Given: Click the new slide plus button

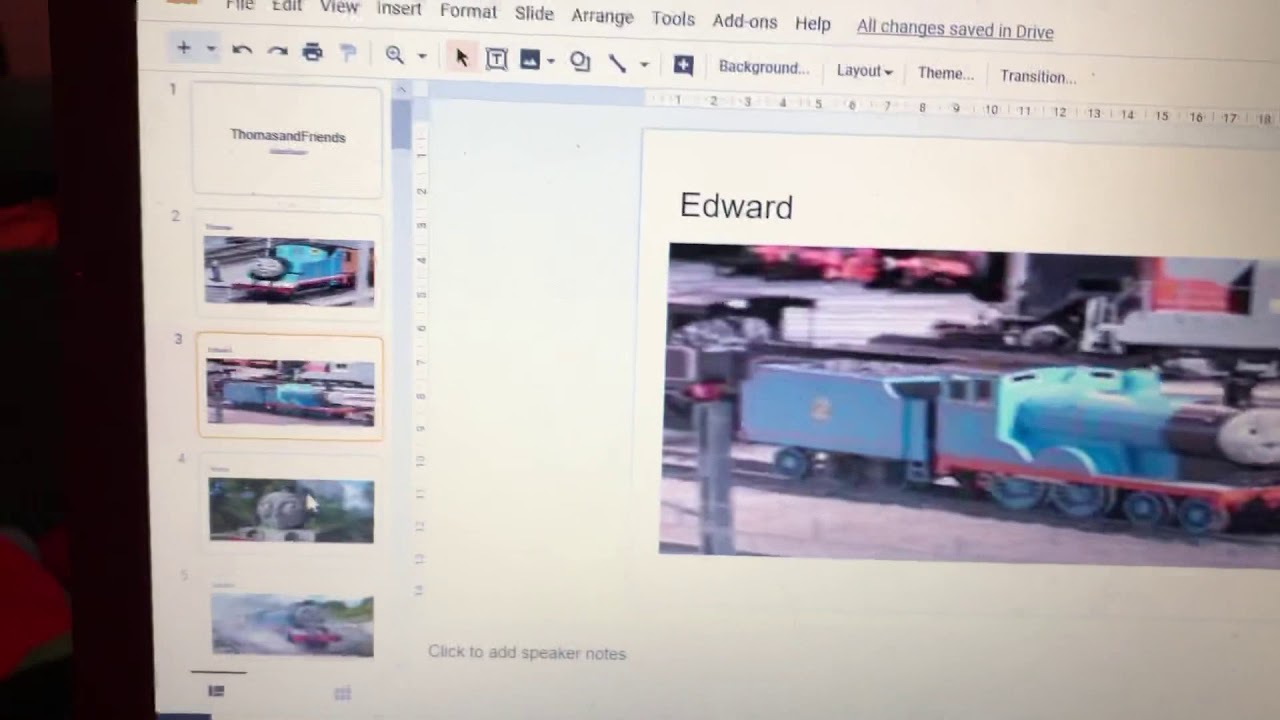Looking at the screenshot, I should [184, 47].
